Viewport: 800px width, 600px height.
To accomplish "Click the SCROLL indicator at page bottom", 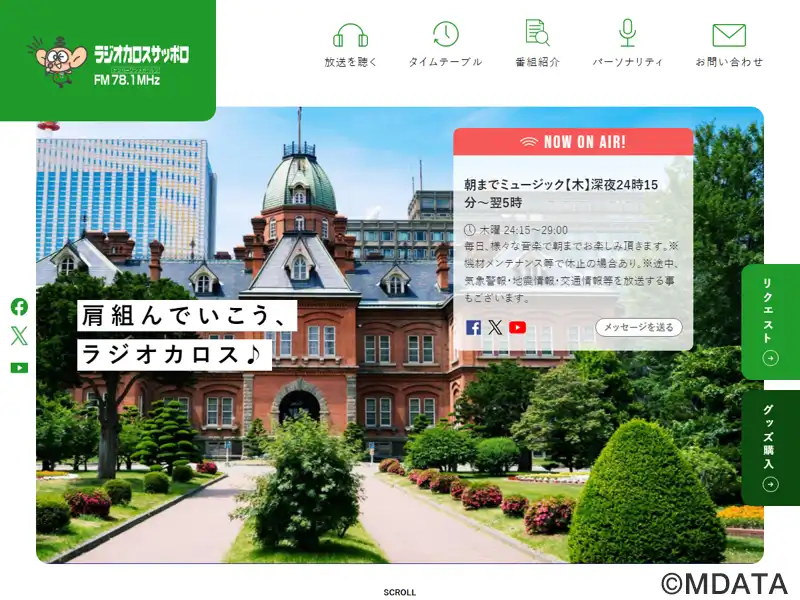I will [399, 592].
